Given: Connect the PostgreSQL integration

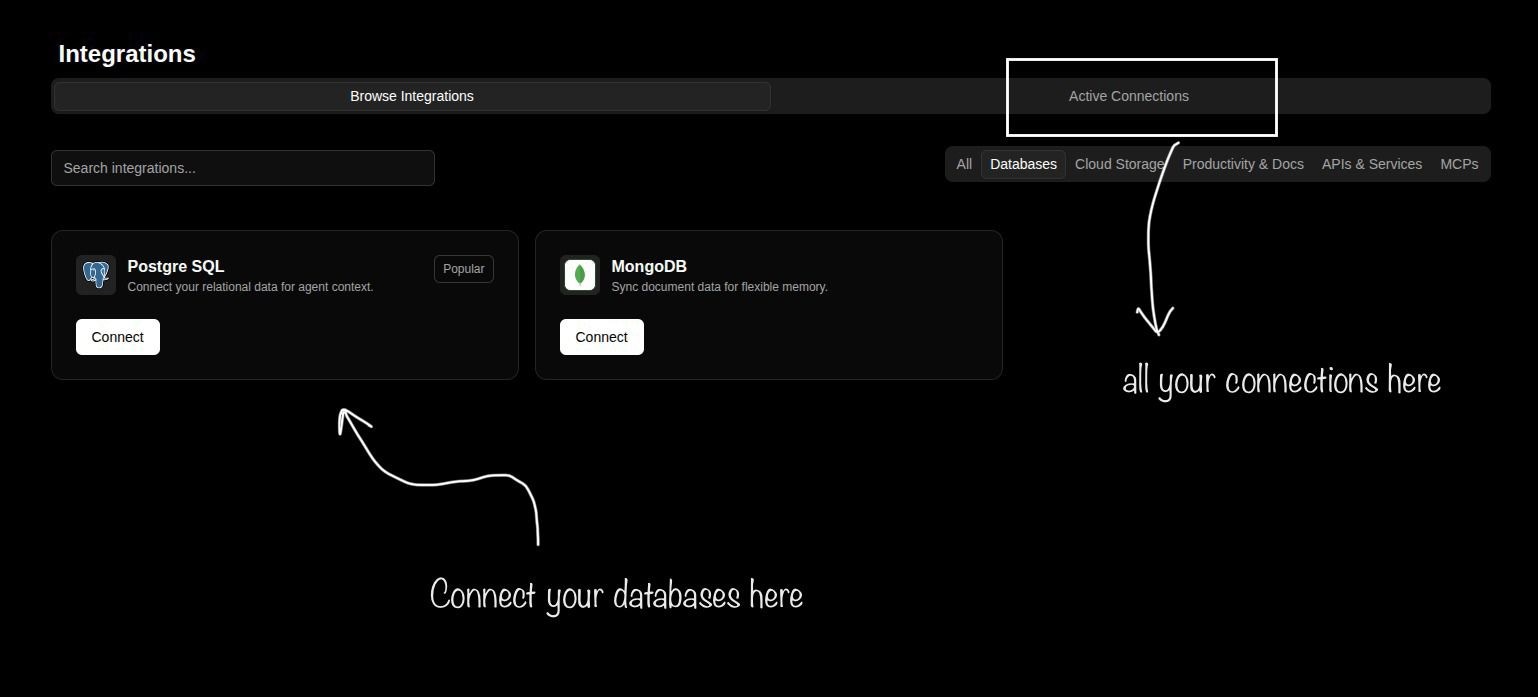Looking at the screenshot, I should (117, 337).
